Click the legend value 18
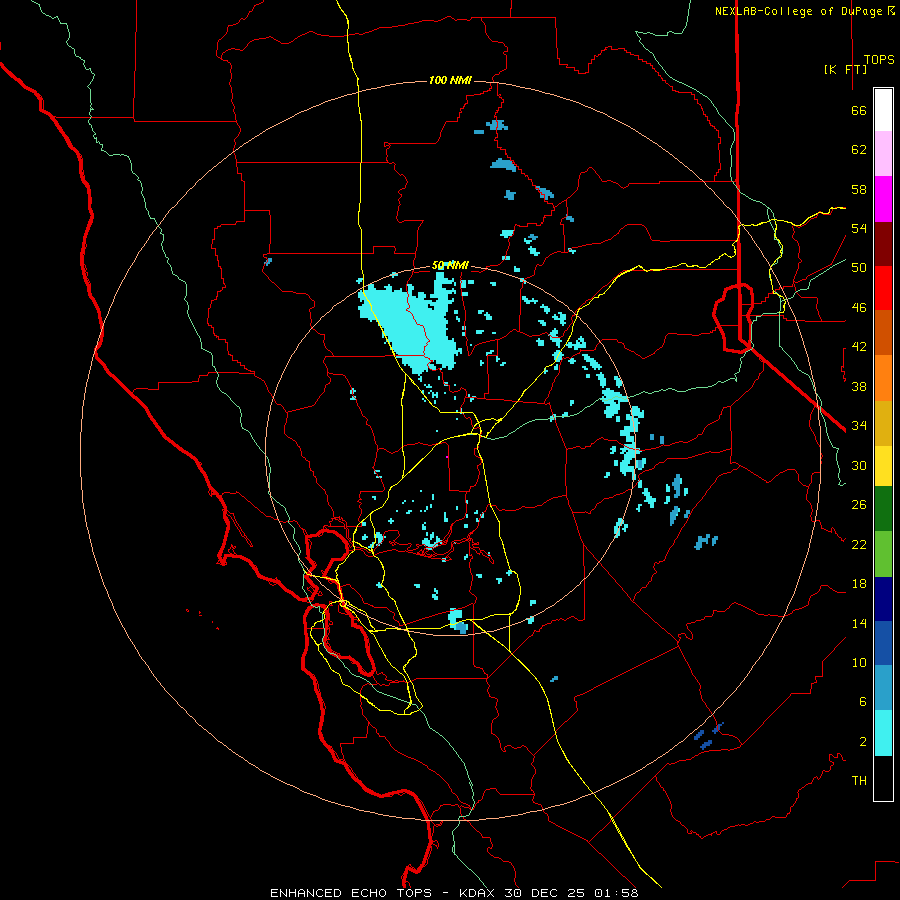 (859, 584)
